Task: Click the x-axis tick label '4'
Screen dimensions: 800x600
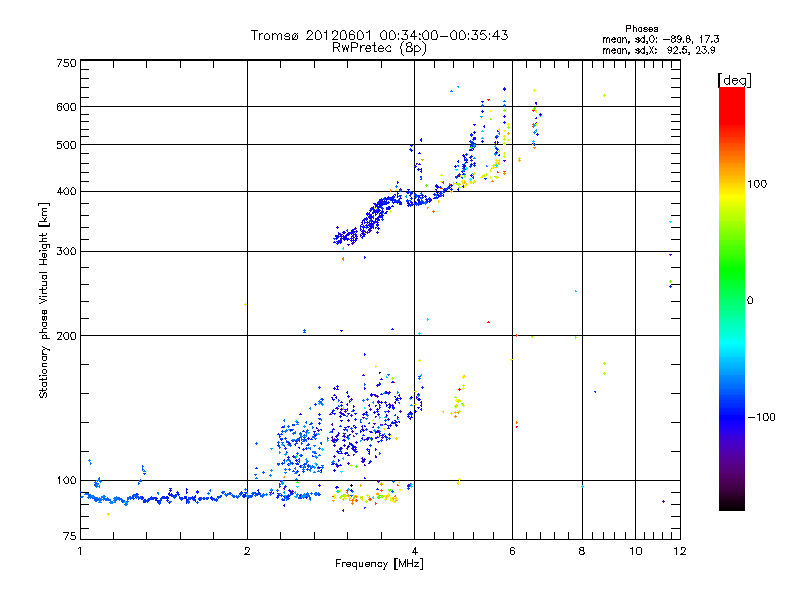Action: click(414, 551)
